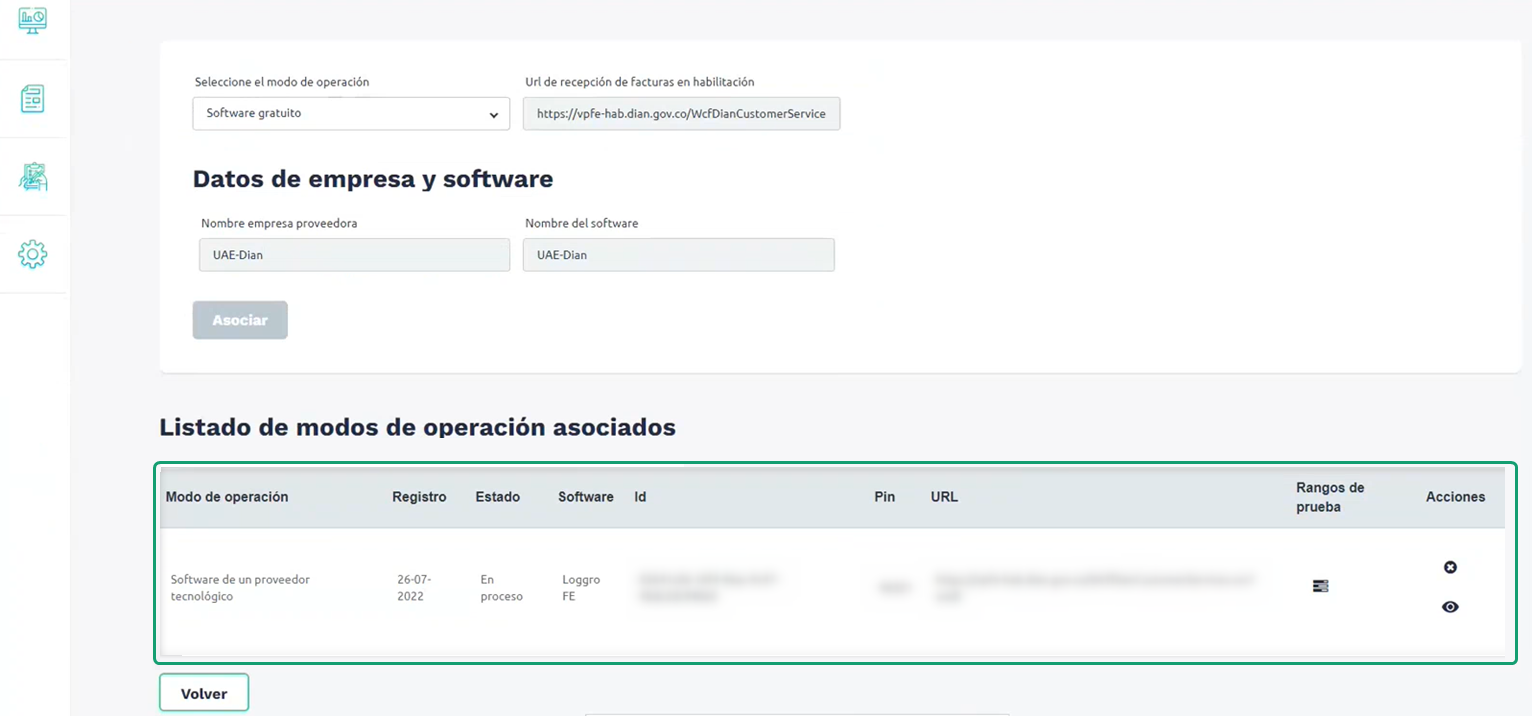The height and width of the screenshot is (716, 1532).
Task: Select the Pin column header
Action: pos(884,497)
